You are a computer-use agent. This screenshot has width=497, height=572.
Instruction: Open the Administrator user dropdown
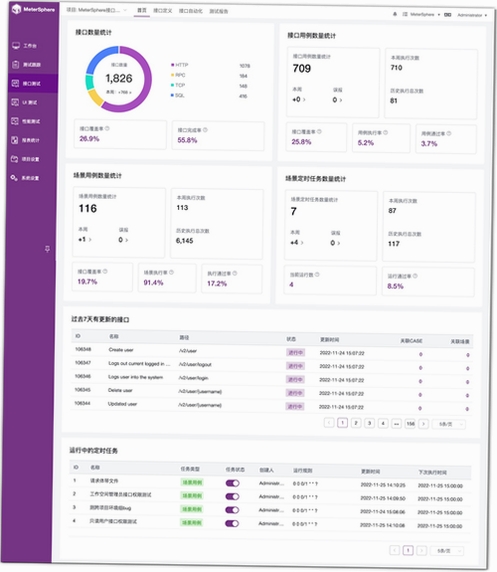point(472,15)
